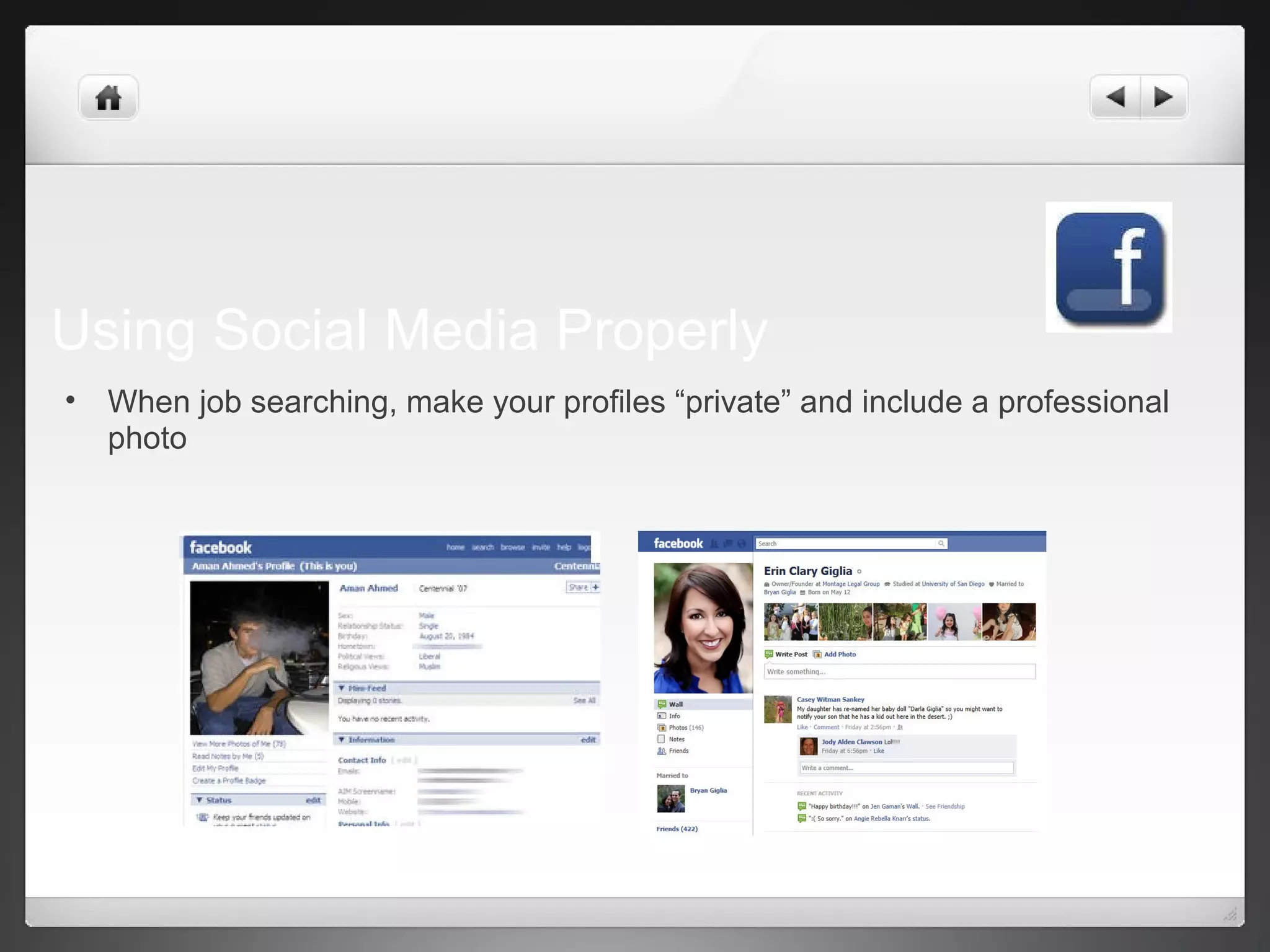Click 'edit' in the Information header
1270x952 pixels.
click(x=588, y=739)
